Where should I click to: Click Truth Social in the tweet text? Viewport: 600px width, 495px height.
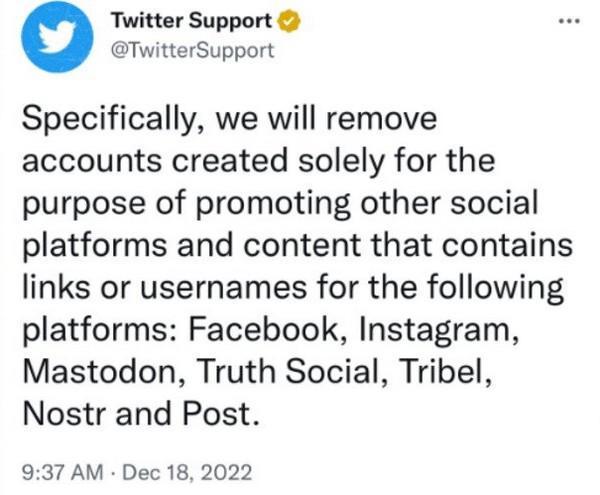point(290,371)
